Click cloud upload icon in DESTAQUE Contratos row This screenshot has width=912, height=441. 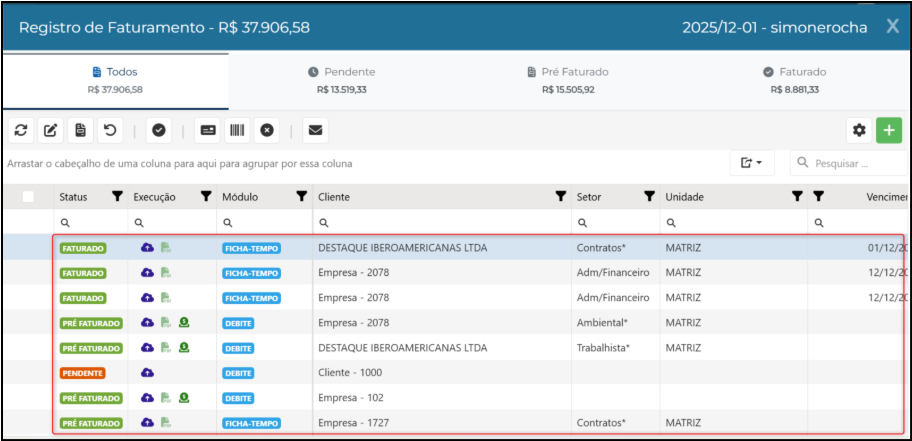pos(148,248)
